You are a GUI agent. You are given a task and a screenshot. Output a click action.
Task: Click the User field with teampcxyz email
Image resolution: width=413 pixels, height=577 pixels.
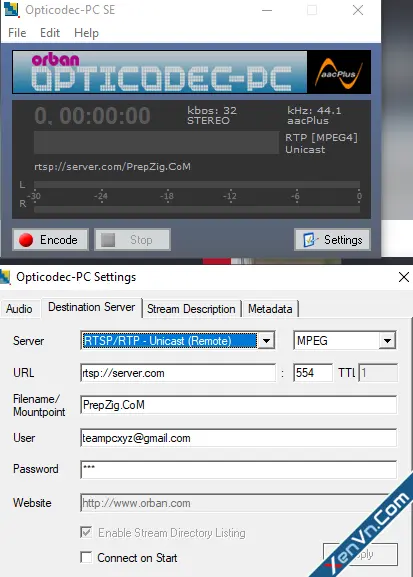pos(239,438)
